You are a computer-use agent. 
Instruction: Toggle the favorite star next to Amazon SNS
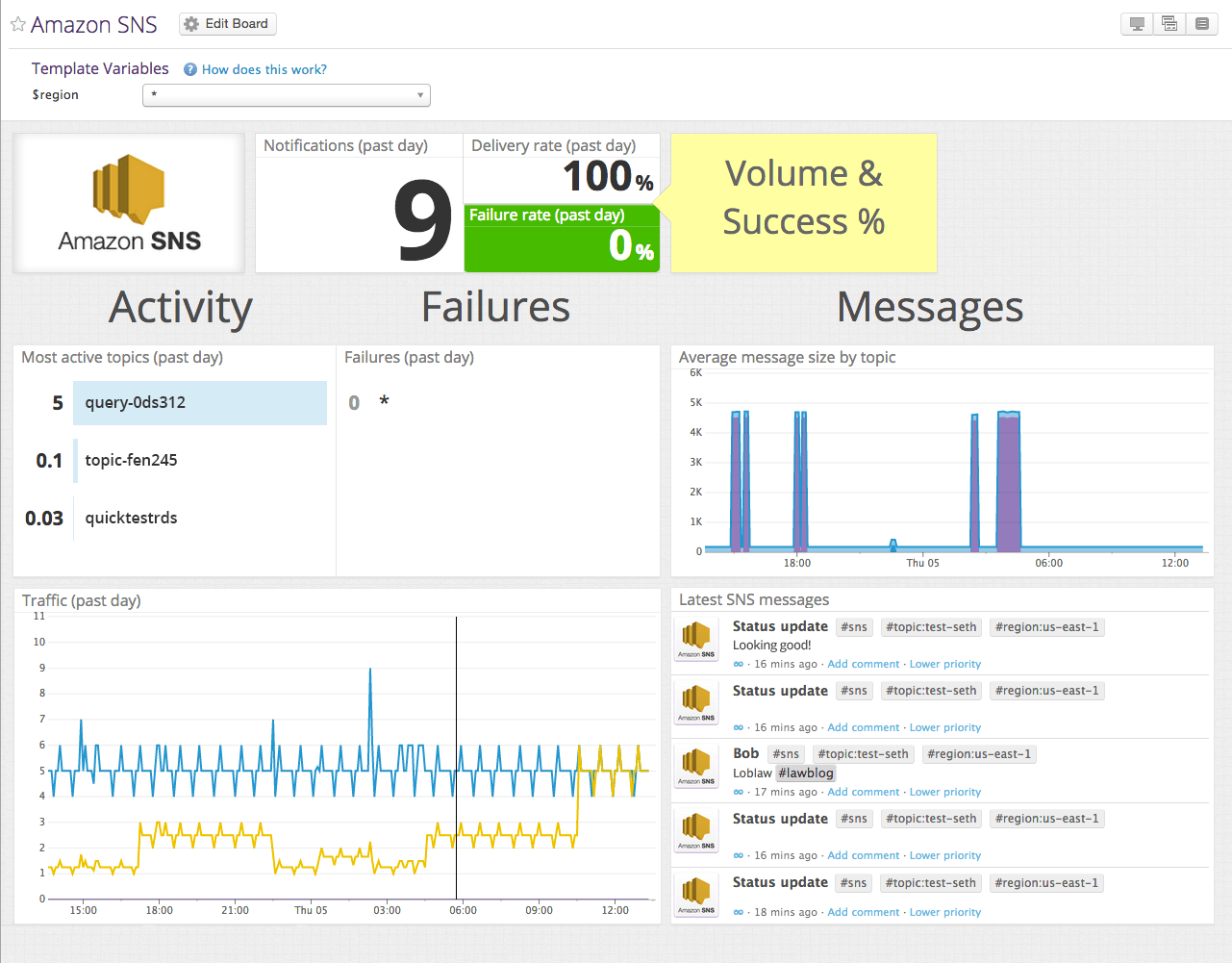tap(16, 24)
